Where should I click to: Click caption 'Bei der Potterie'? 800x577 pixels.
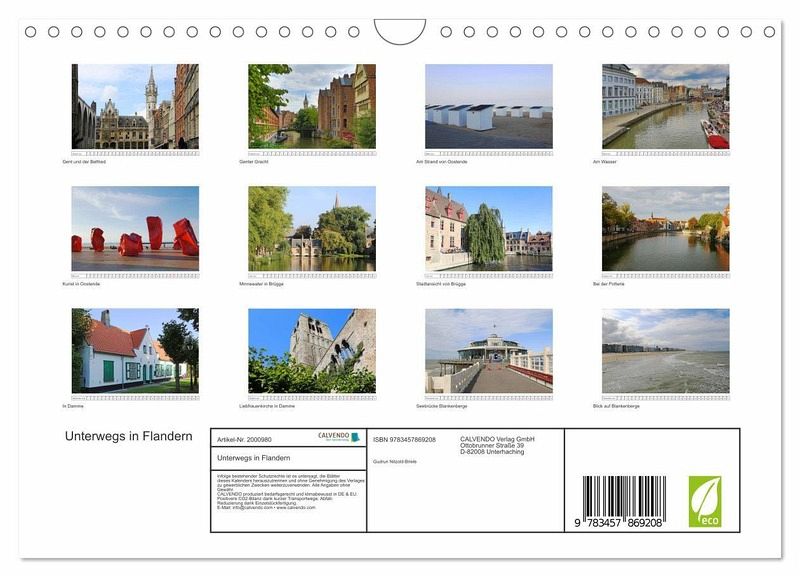[x=609, y=284]
